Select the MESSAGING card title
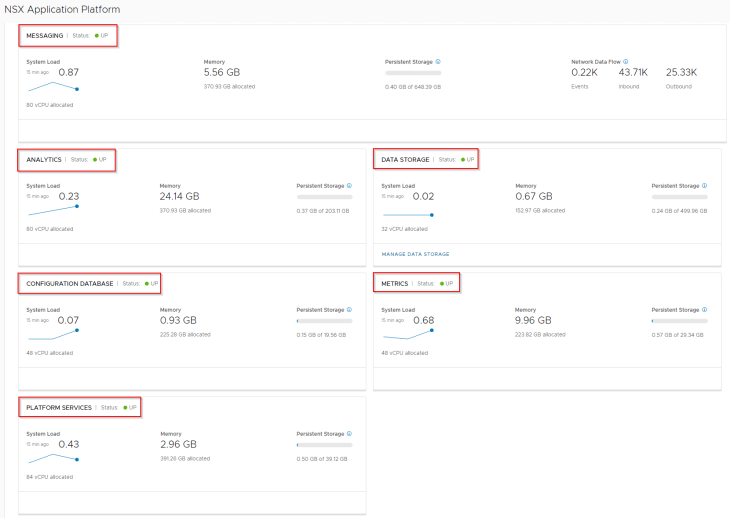This screenshot has height=518, width=730. point(45,35)
